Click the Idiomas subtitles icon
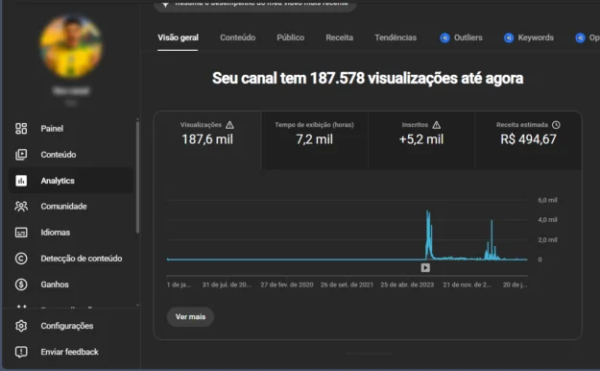600x371 pixels. point(21,233)
